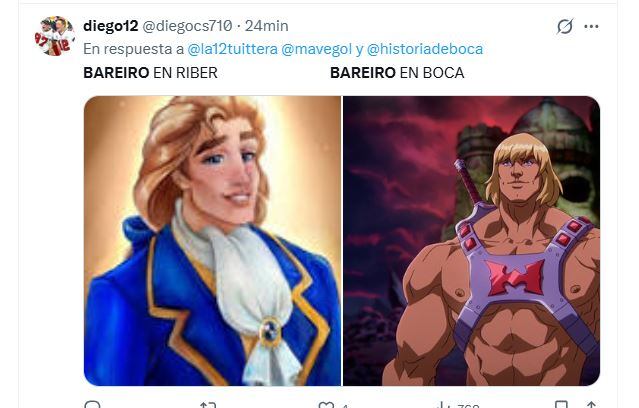Bookmark this tweet
The height and width of the screenshot is (408, 639).
pyautogui.click(x=561, y=405)
